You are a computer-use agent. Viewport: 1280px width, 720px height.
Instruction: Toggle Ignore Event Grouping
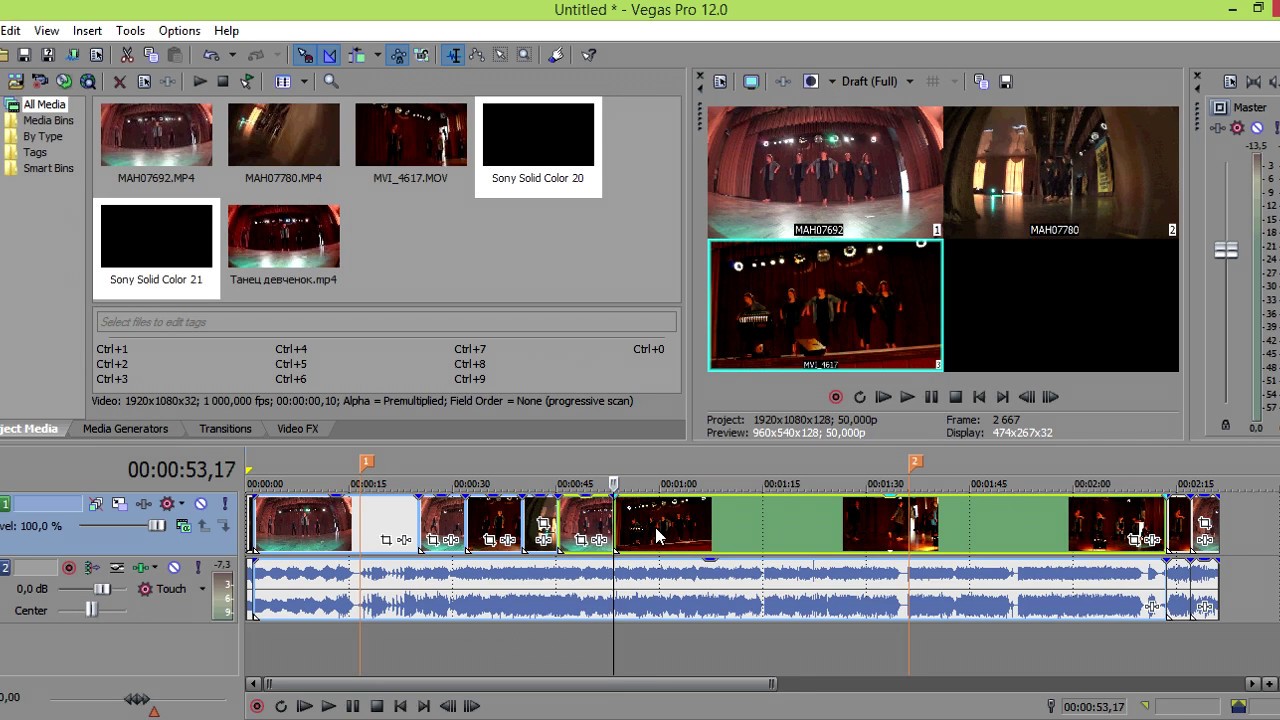click(421, 55)
